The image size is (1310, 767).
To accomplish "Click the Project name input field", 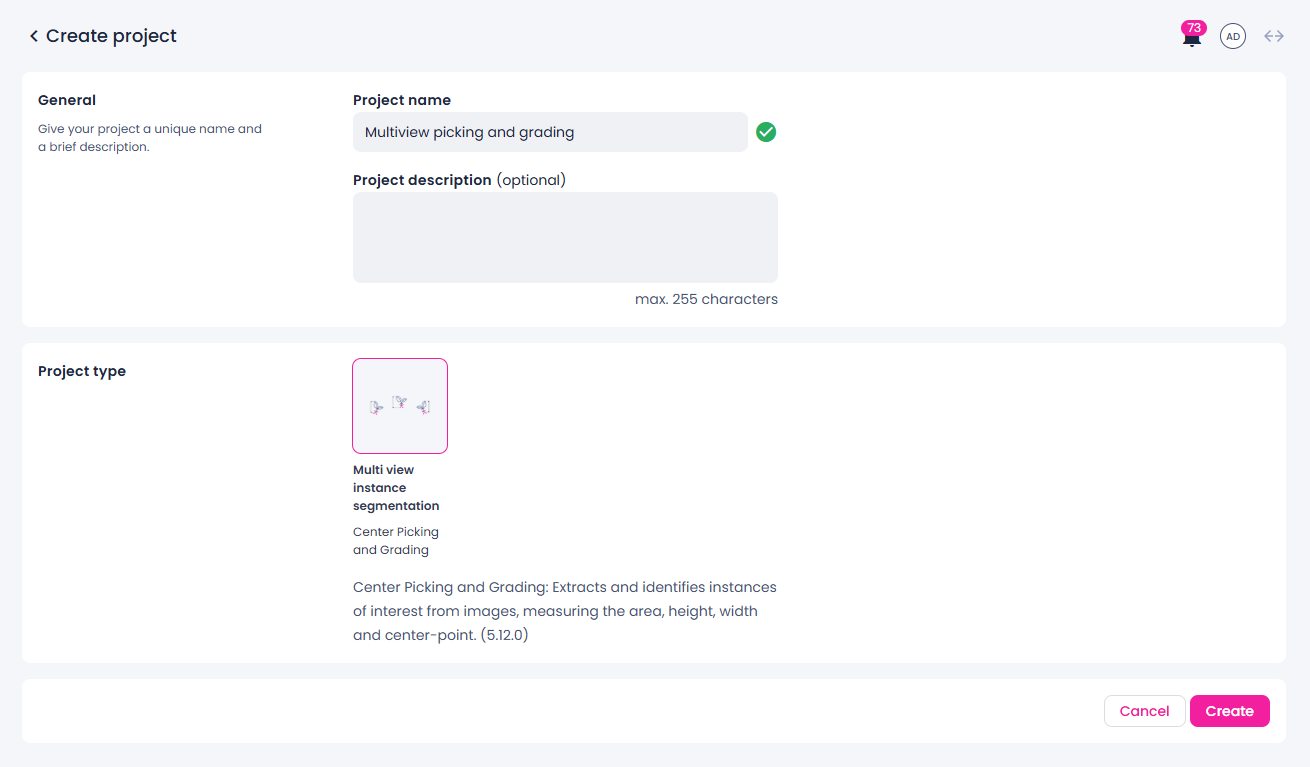I will pos(550,132).
